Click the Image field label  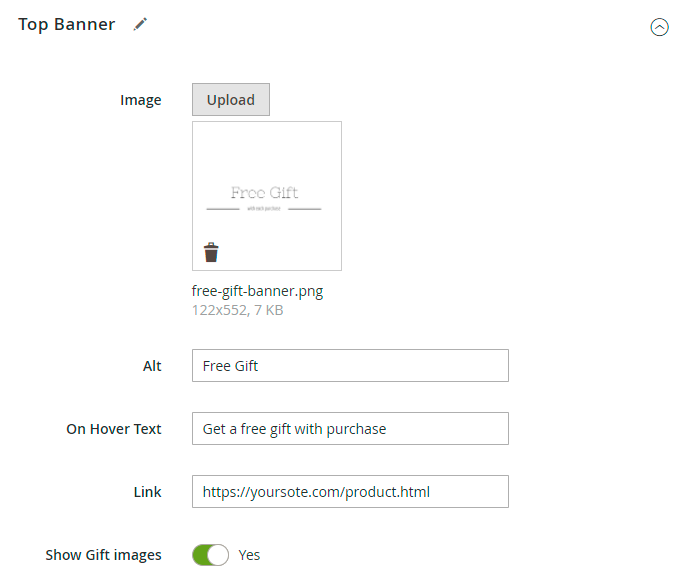[141, 100]
